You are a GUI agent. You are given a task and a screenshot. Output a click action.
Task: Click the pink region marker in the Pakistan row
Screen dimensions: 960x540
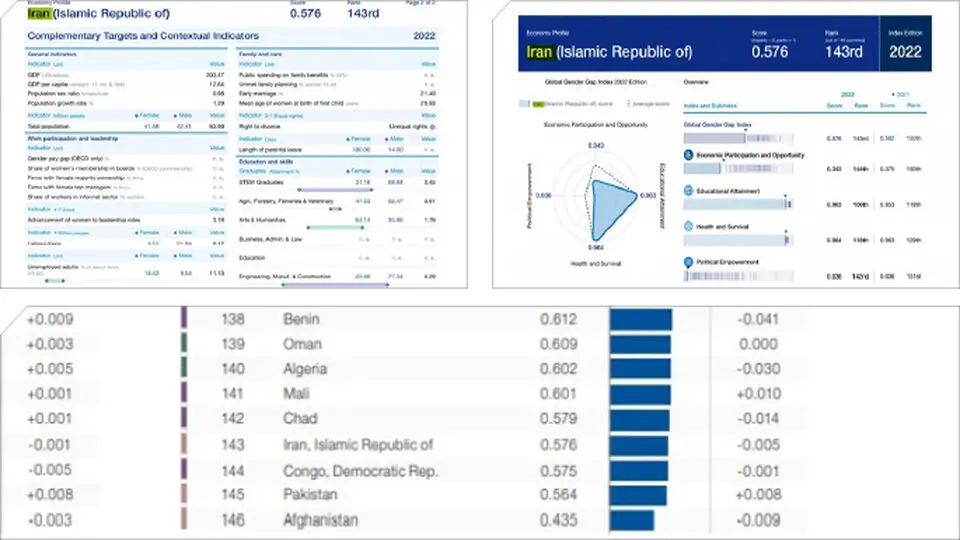click(184, 493)
